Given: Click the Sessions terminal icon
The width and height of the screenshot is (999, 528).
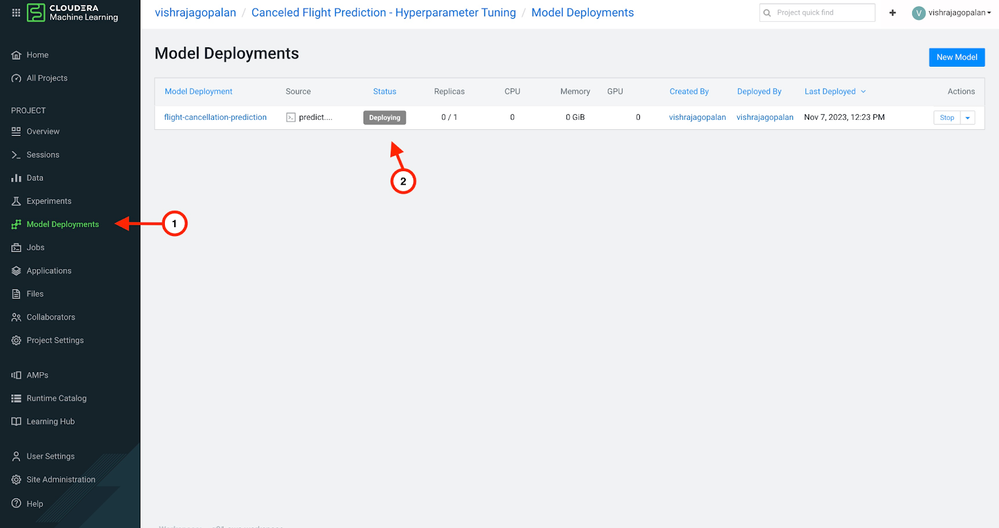Looking at the screenshot, I should [16, 155].
